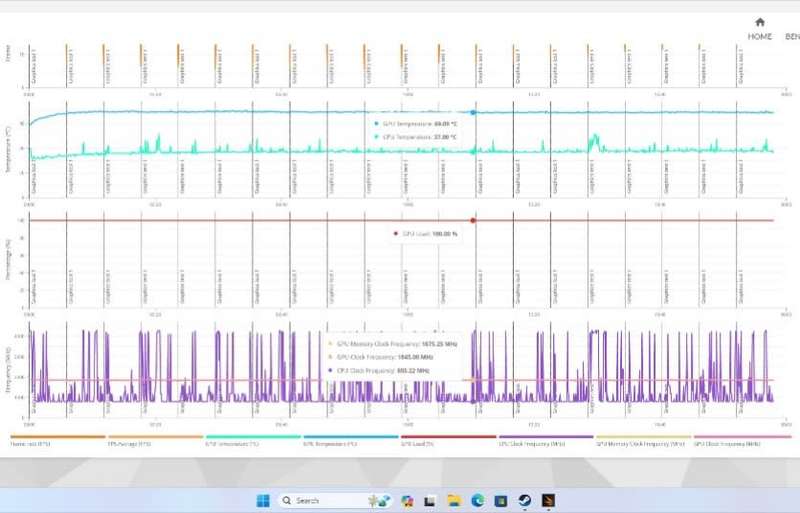Screen dimensions: 800x513
Task: Open File Explorer from the taskbar
Action: (x=454, y=501)
